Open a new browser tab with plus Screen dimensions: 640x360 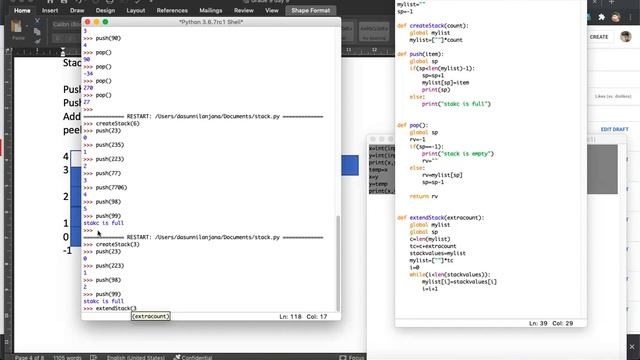[611, 2]
